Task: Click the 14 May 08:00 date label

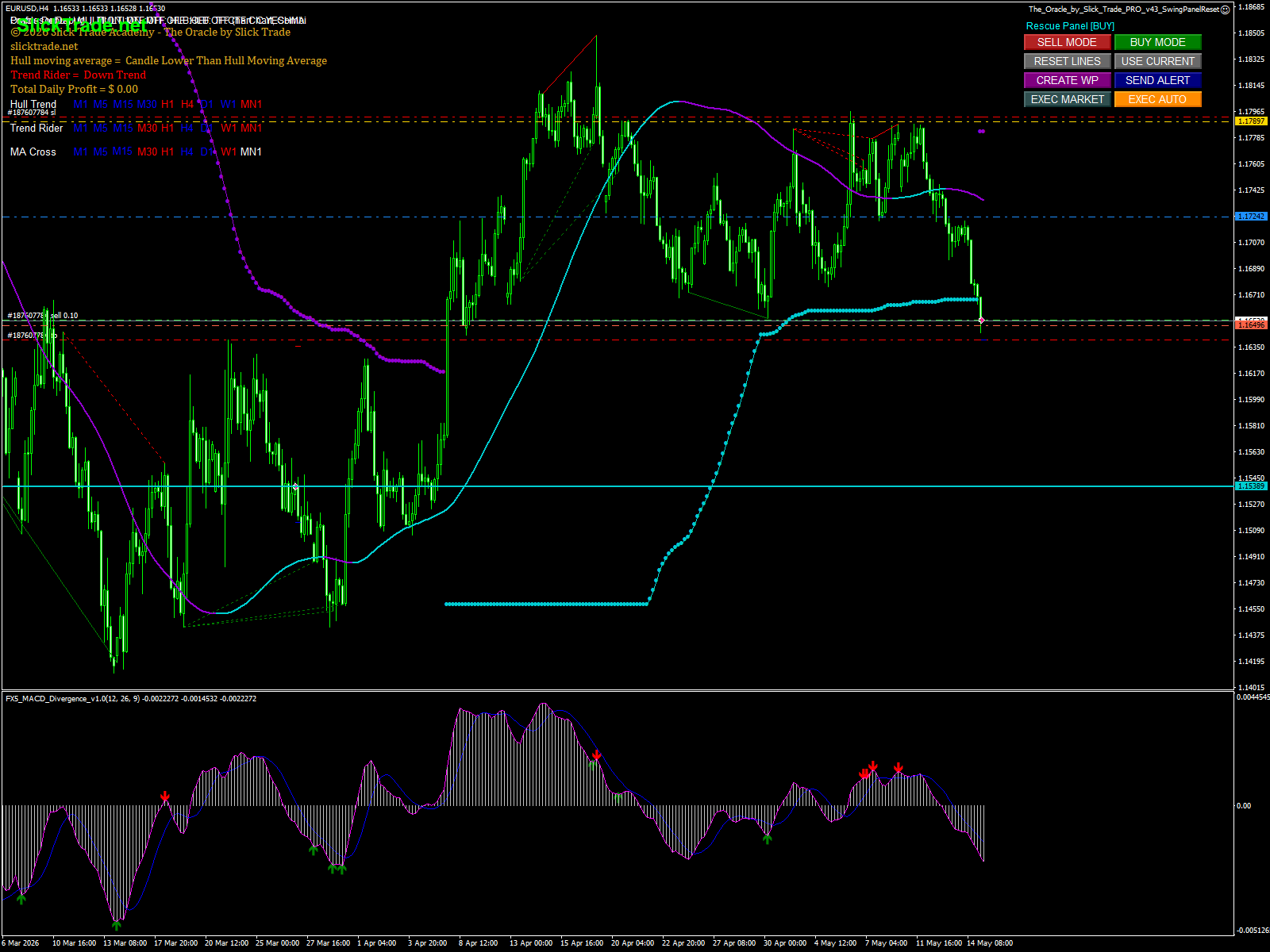Action: [x=990, y=943]
